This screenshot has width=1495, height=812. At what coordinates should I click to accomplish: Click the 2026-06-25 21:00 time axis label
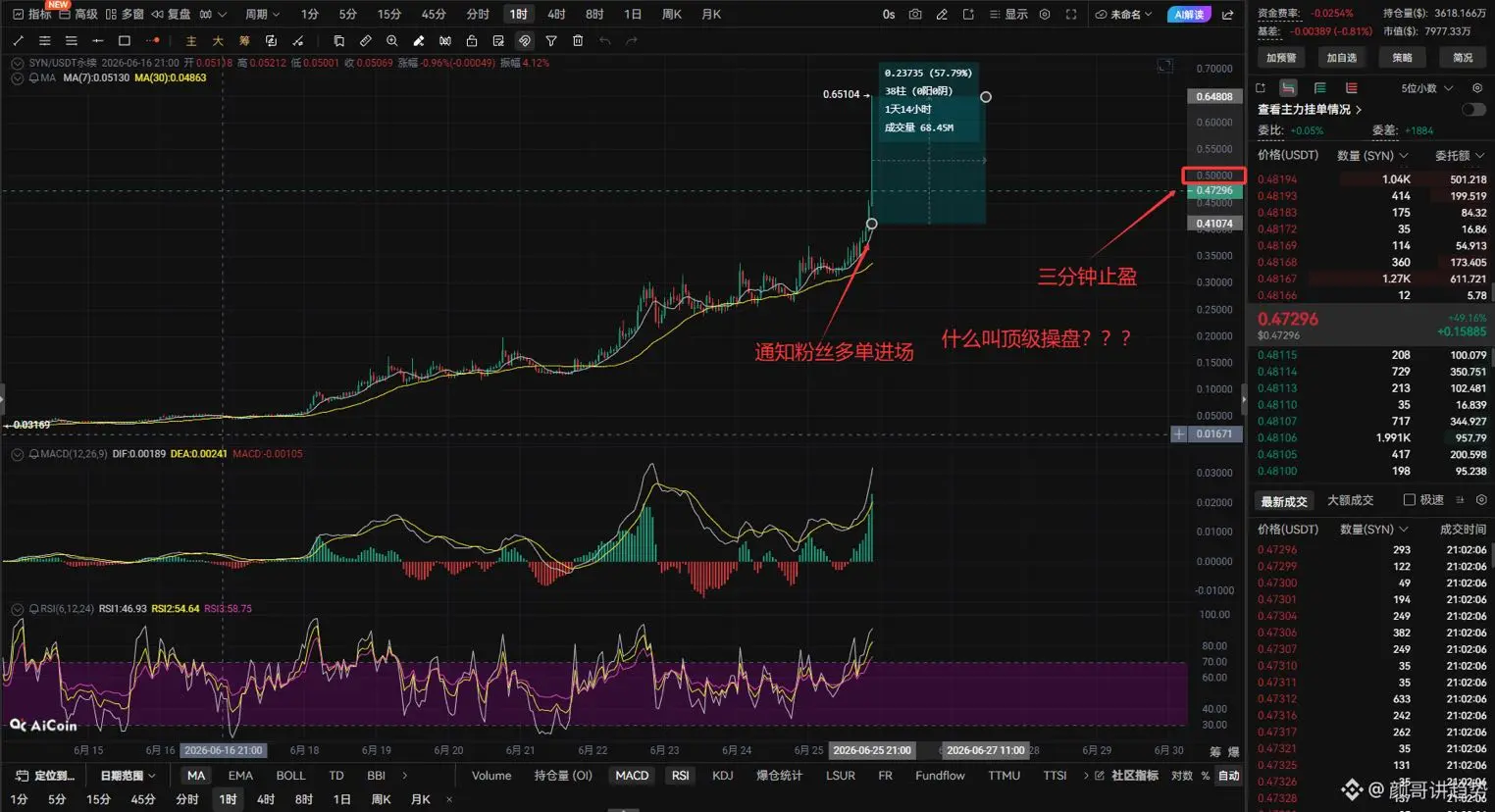[872, 750]
